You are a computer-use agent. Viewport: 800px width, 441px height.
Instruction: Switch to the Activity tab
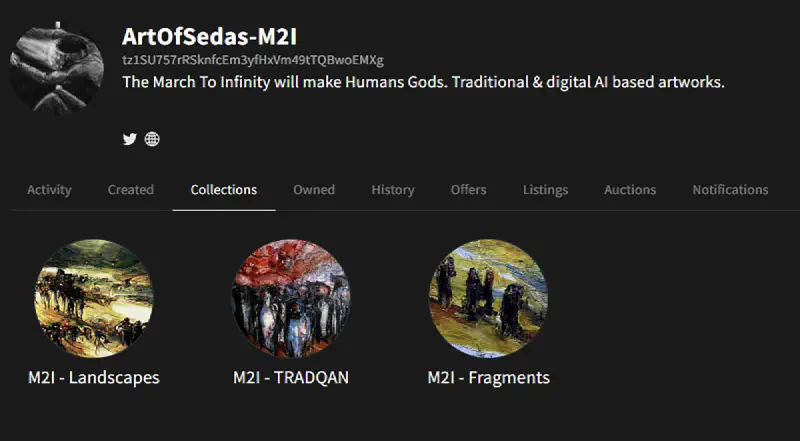(49, 190)
